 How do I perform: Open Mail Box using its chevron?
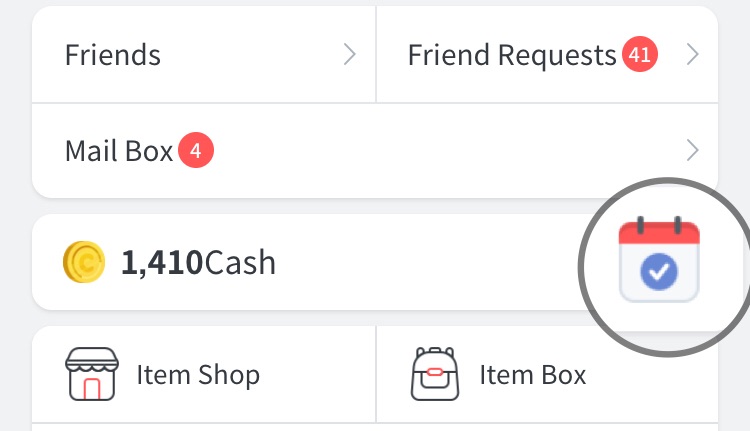[692, 151]
